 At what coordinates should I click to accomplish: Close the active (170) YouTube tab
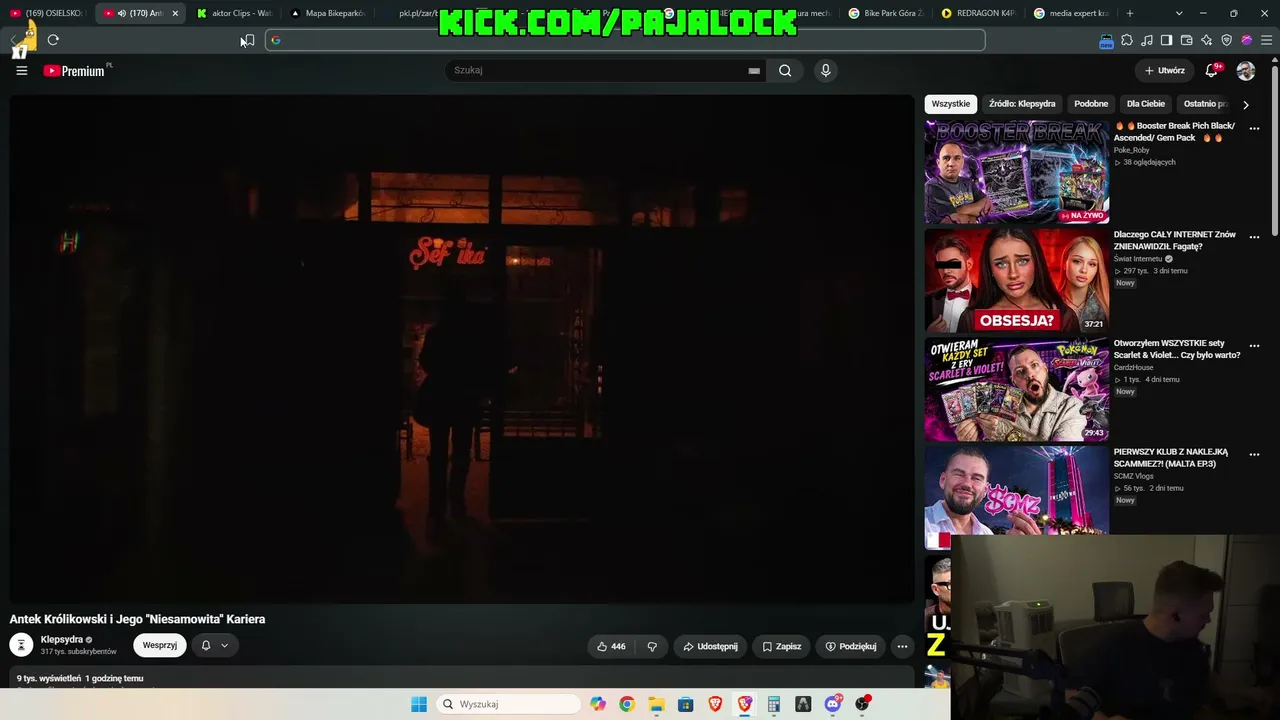tap(175, 13)
